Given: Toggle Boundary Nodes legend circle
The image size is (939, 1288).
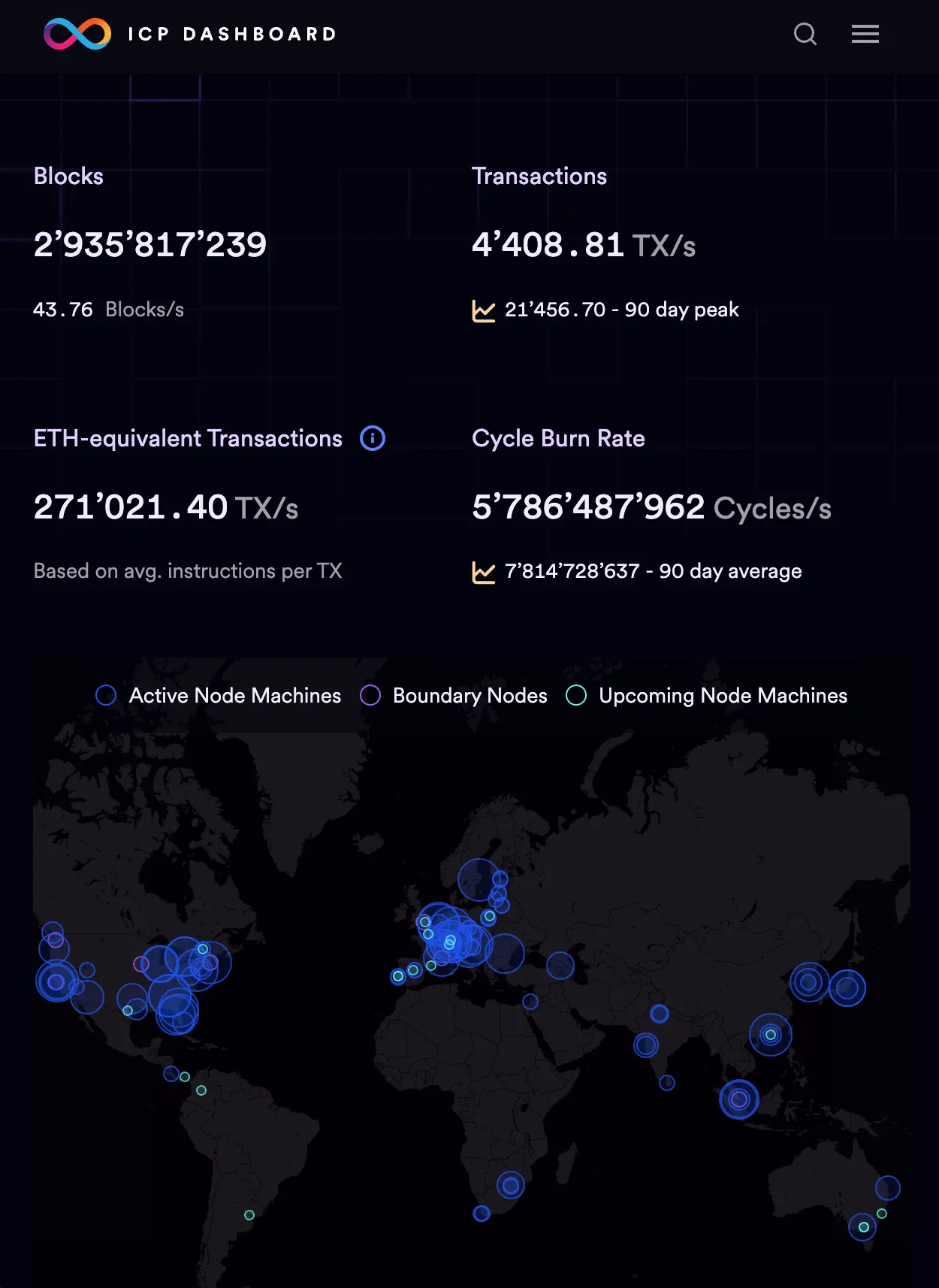Looking at the screenshot, I should tap(370, 695).
